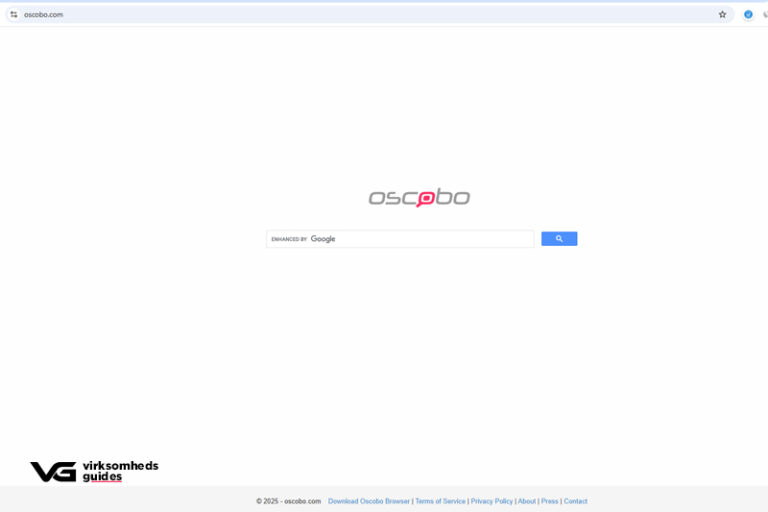
Task: Click the blue extension icon in toolbar
Action: pyautogui.click(x=748, y=14)
